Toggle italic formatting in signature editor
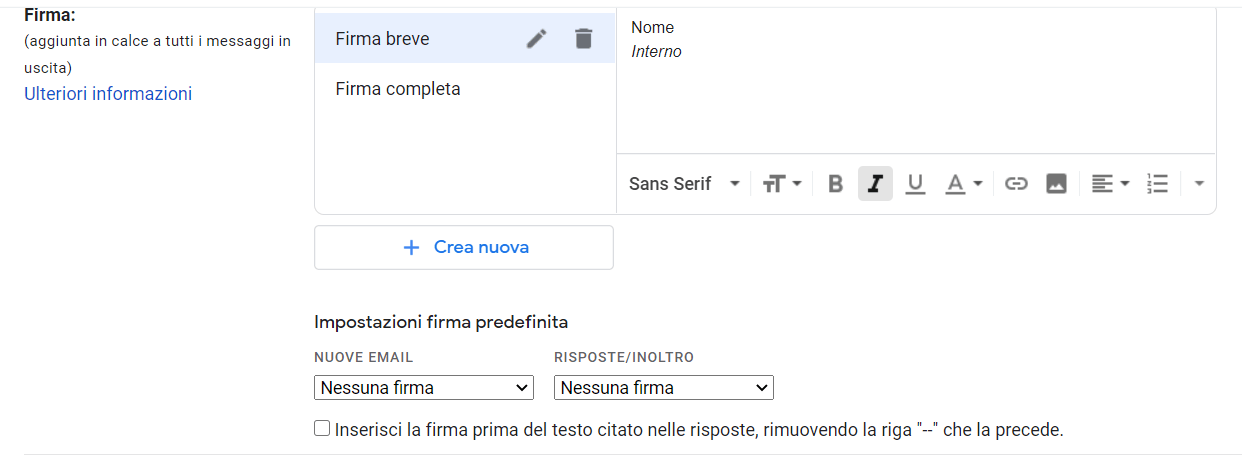 pyautogui.click(x=875, y=184)
